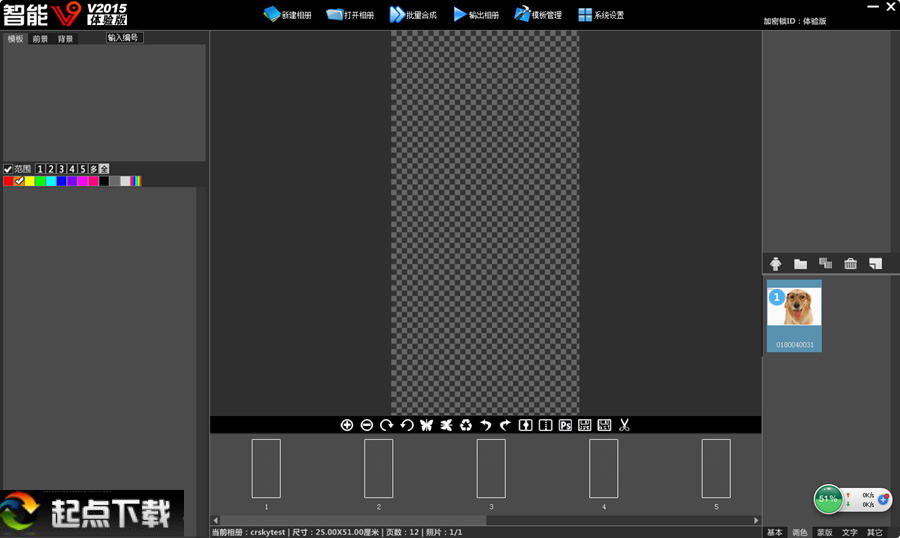The height and width of the screenshot is (538, 900).
Task: Pick the cyan color swatch
Action: click(51, 181)
